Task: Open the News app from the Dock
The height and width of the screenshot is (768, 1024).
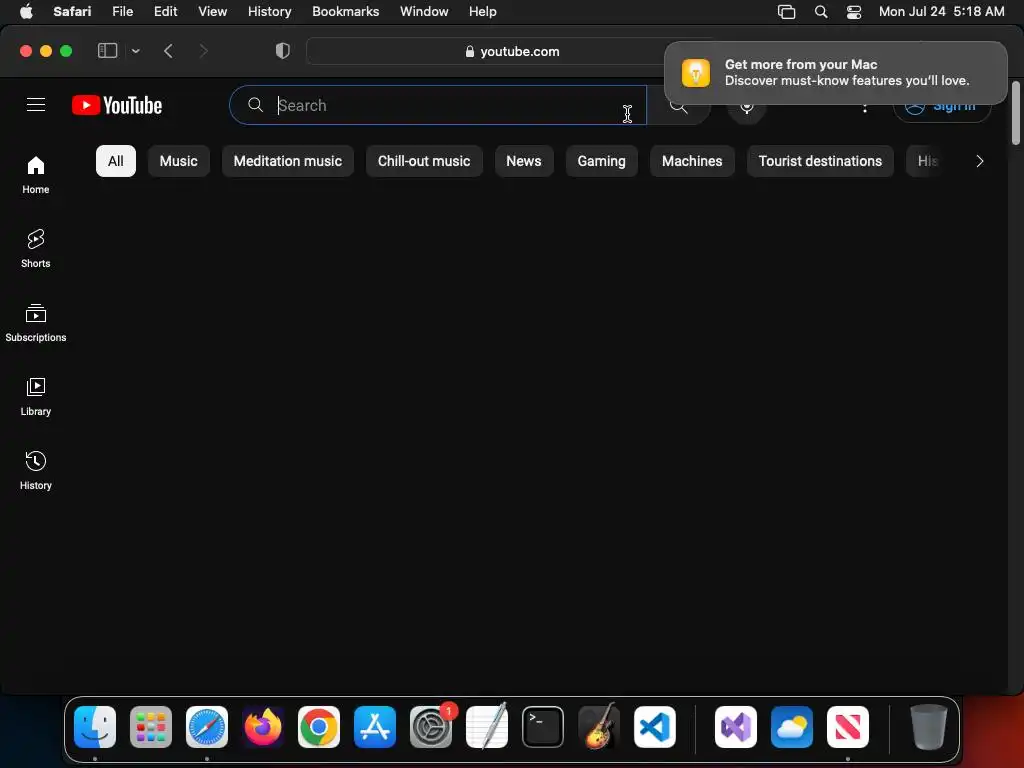Action: (x=848, y=726)
